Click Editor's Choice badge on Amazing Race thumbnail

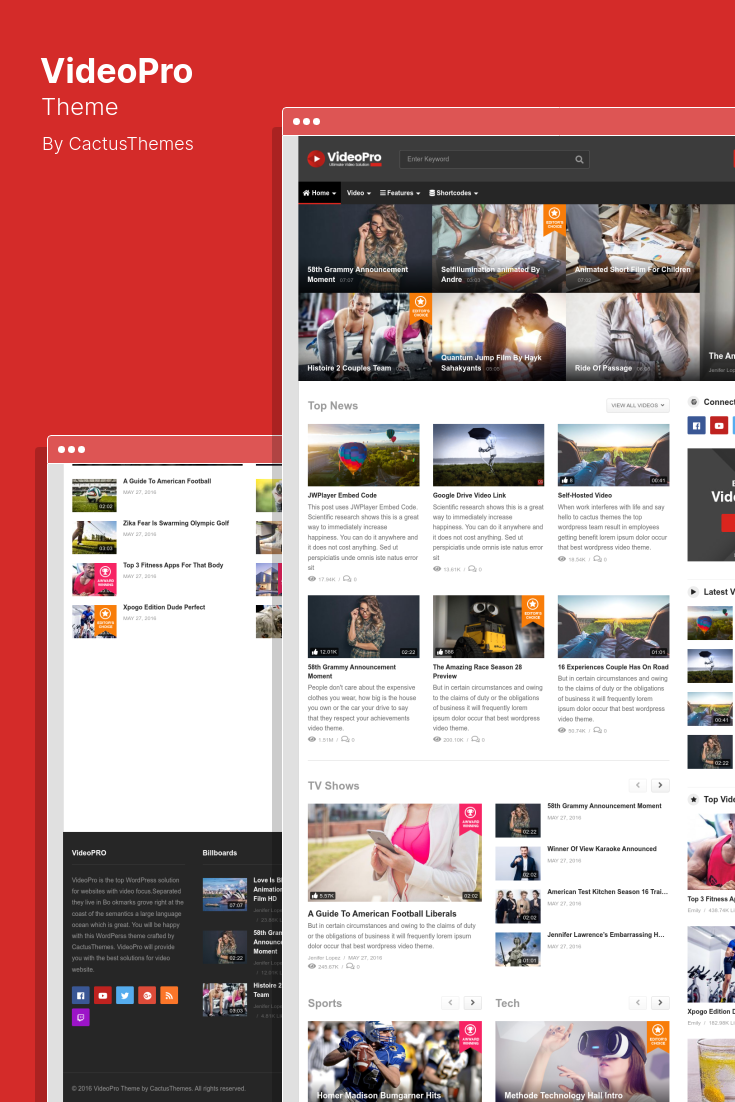[533, 609]
